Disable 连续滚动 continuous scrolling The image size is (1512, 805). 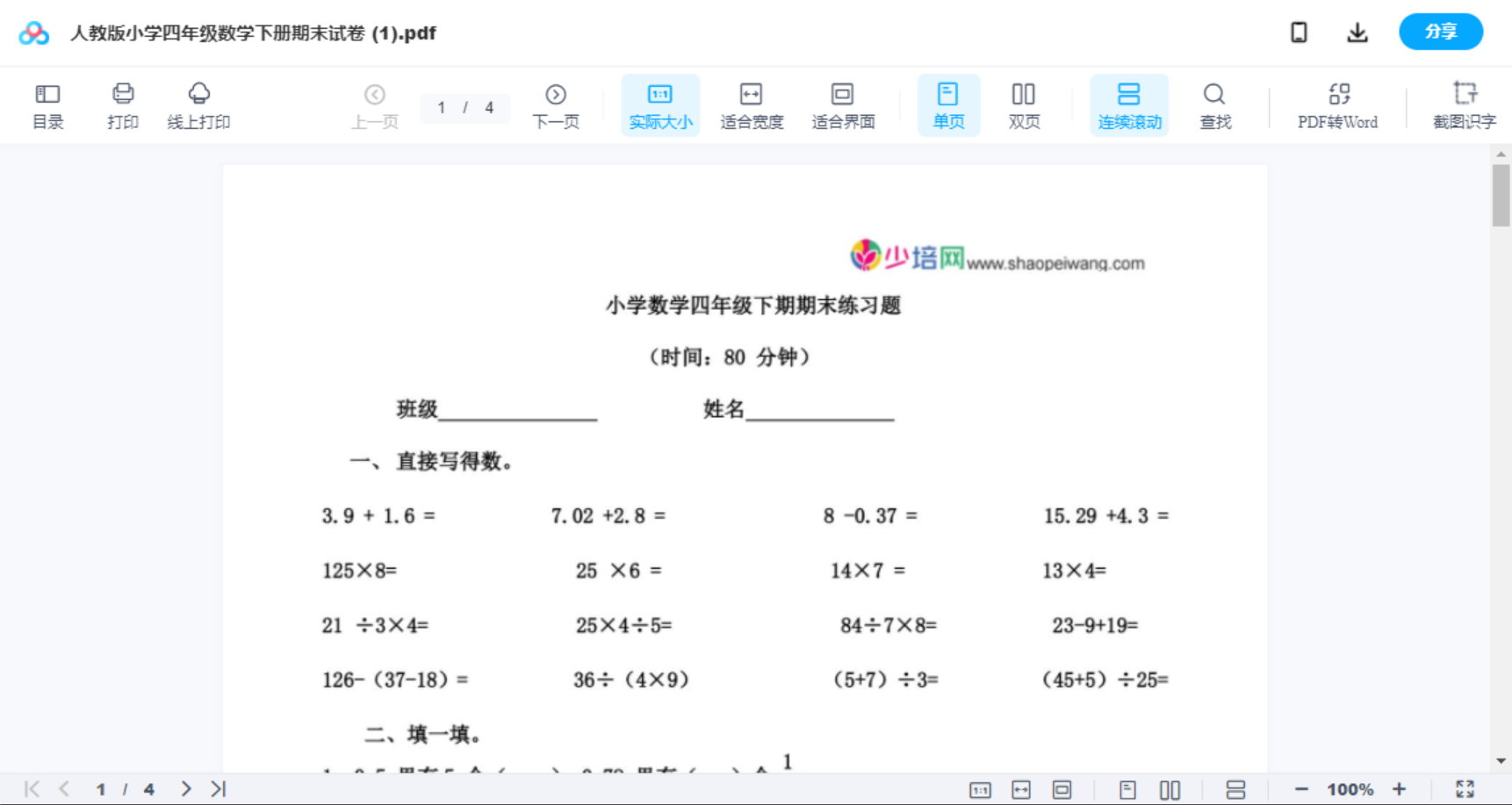click(1129, 104)
